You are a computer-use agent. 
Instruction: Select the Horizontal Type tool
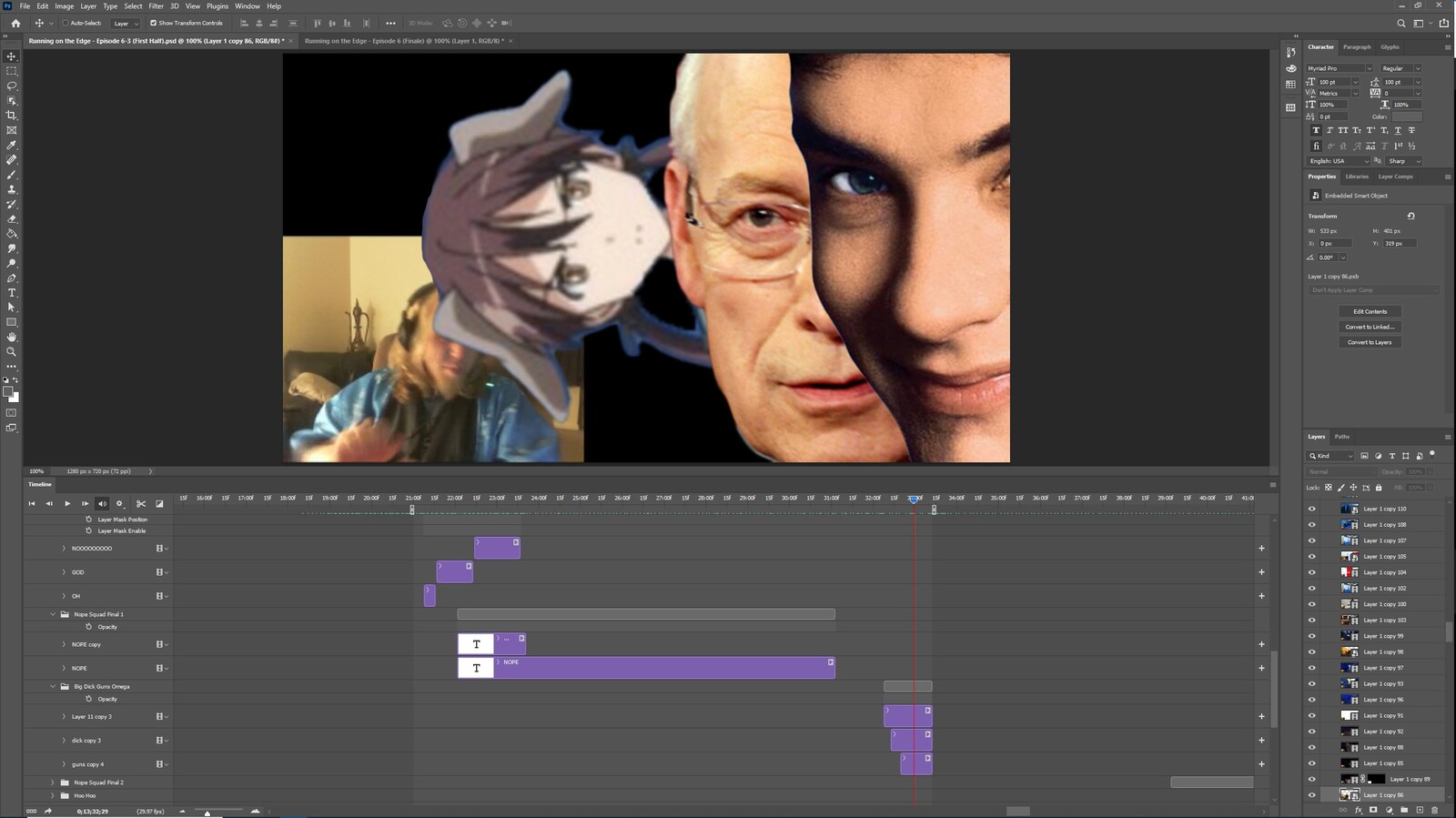pyautogui.click(x=12, y=293)
